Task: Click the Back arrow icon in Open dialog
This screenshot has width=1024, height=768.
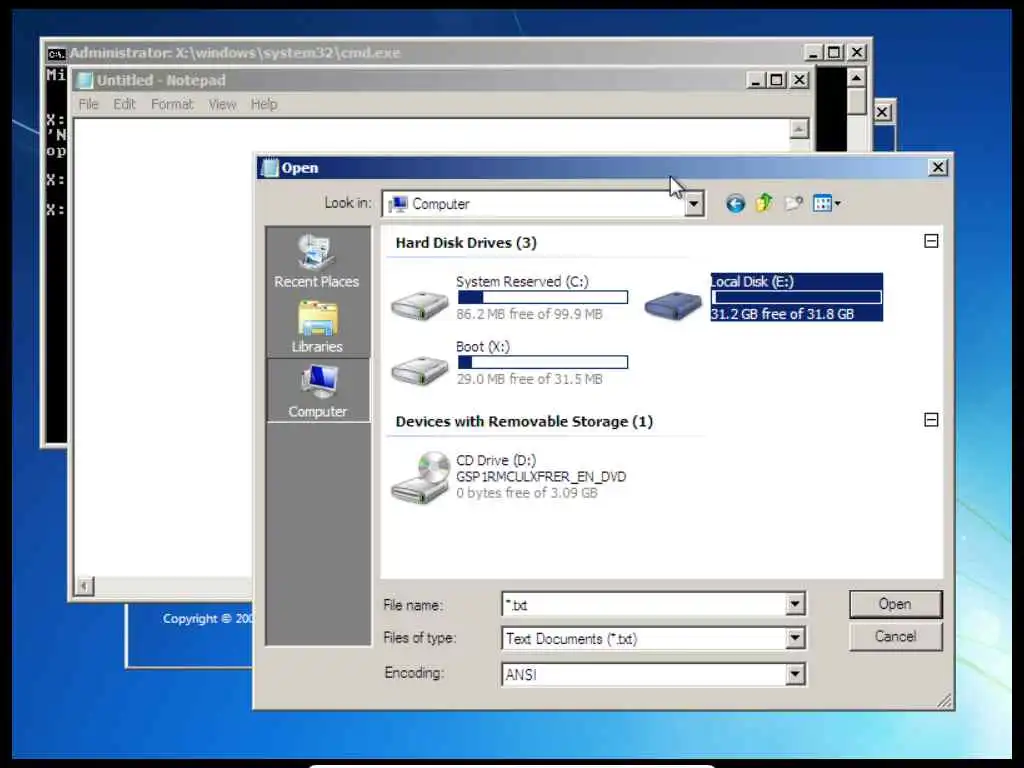Action: [x=735, y=204]
